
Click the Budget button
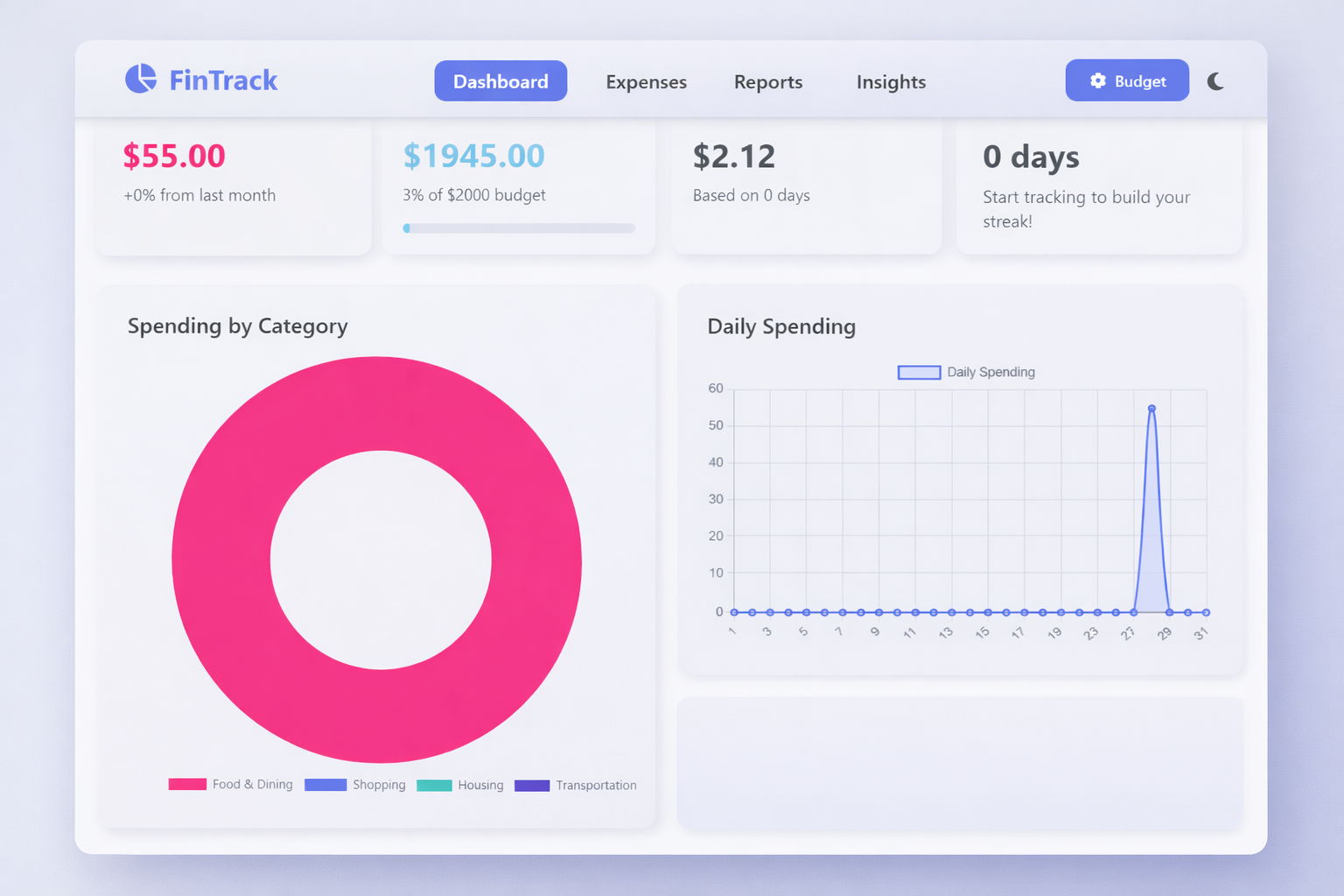pos(1127,80)
